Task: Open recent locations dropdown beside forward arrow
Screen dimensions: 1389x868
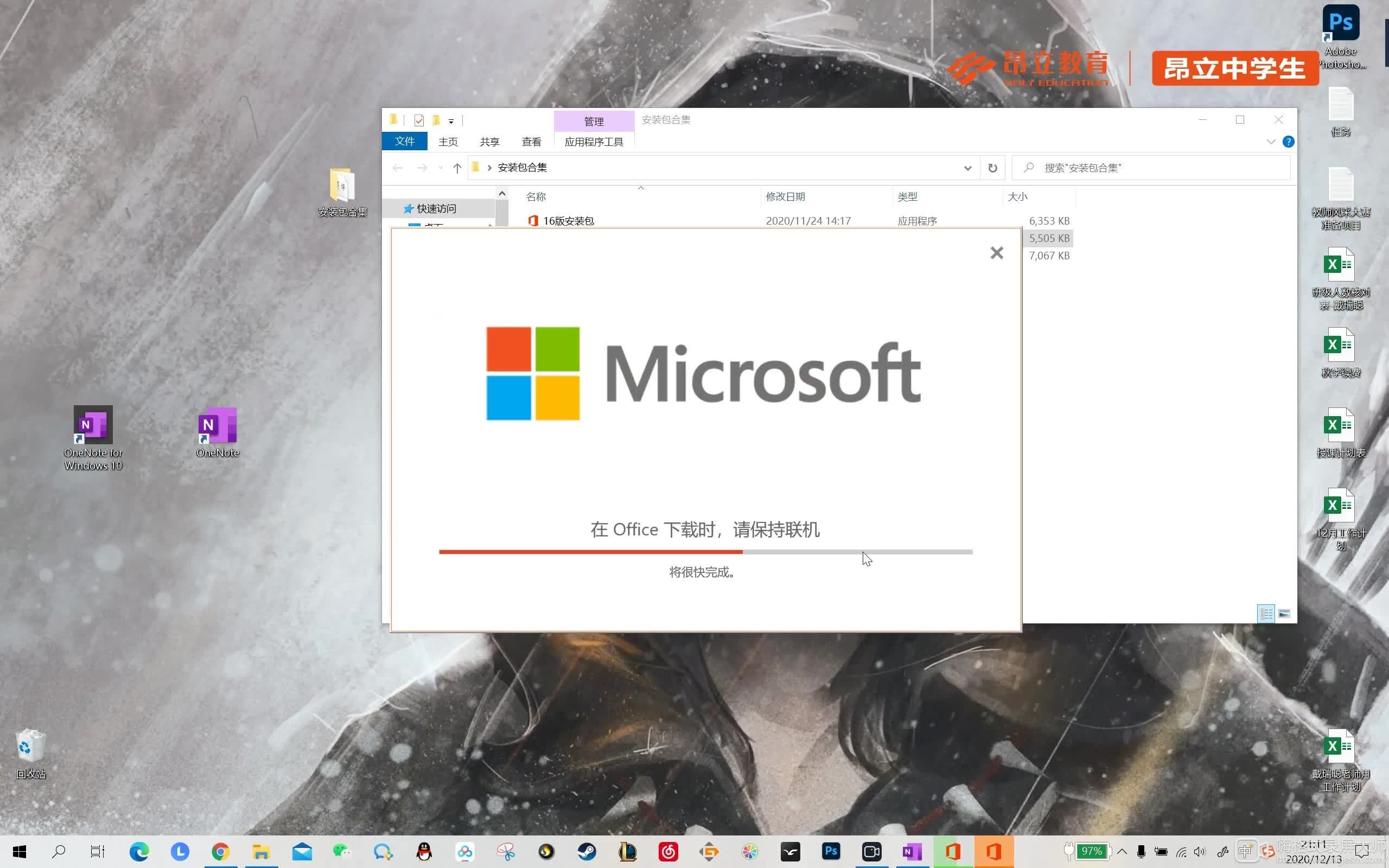Action: pos(440,168)
